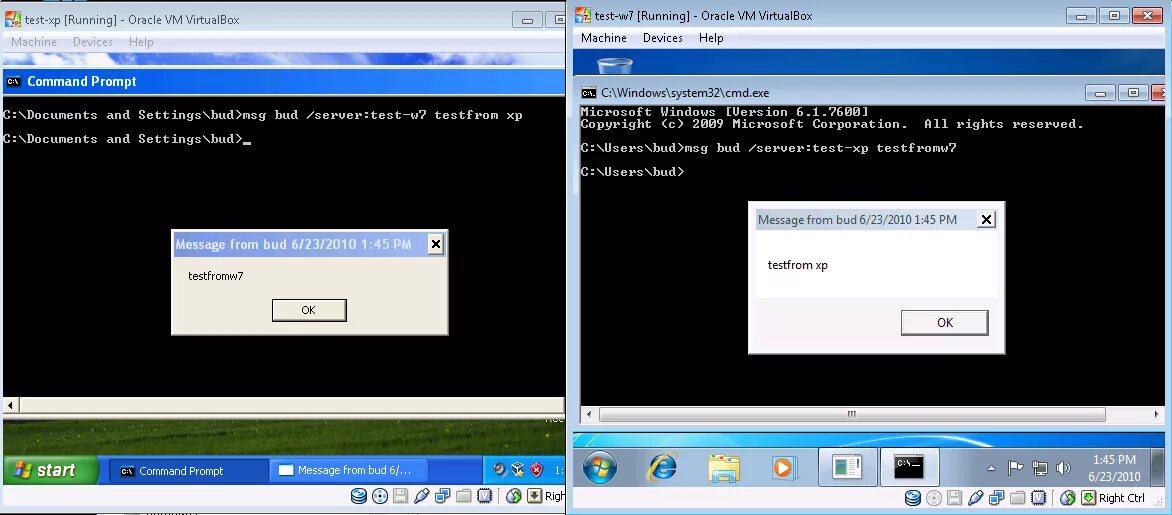Viewport: 1172px width, 515px height.
Task: Click cmd.exe title bar icon in Windows 7
Action: tap(589, 93)
